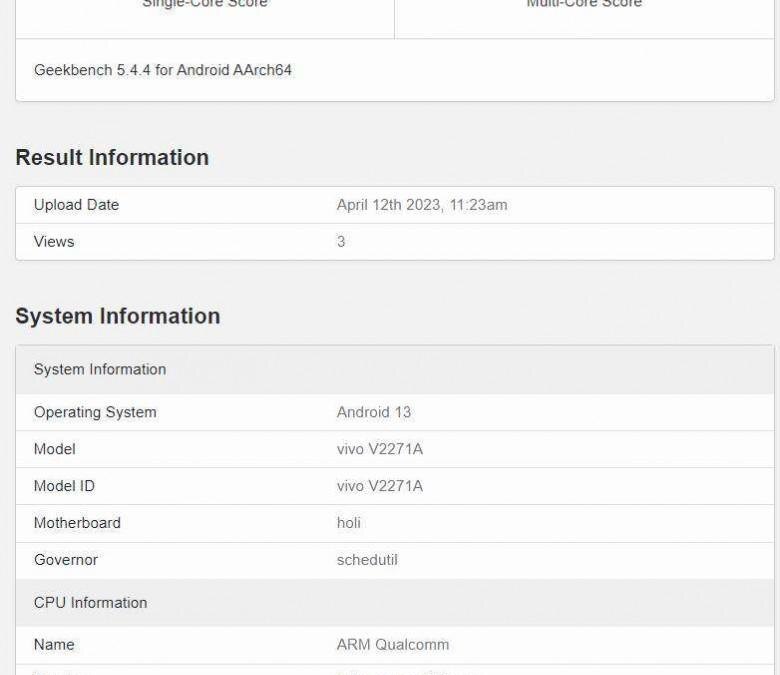Select the Geekbench 5.4.4 version text
Viewport: 780px width, 675px height.
(x=163, y=70)
